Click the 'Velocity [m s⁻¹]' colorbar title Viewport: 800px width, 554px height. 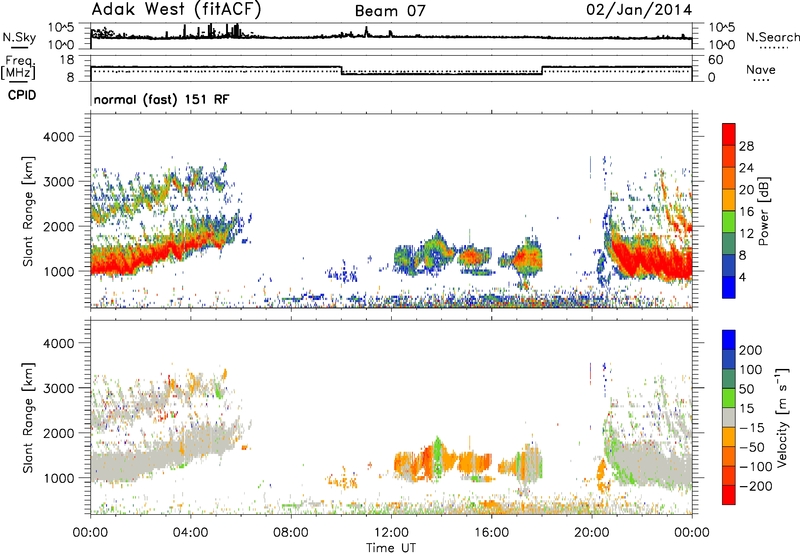[782, 417]
